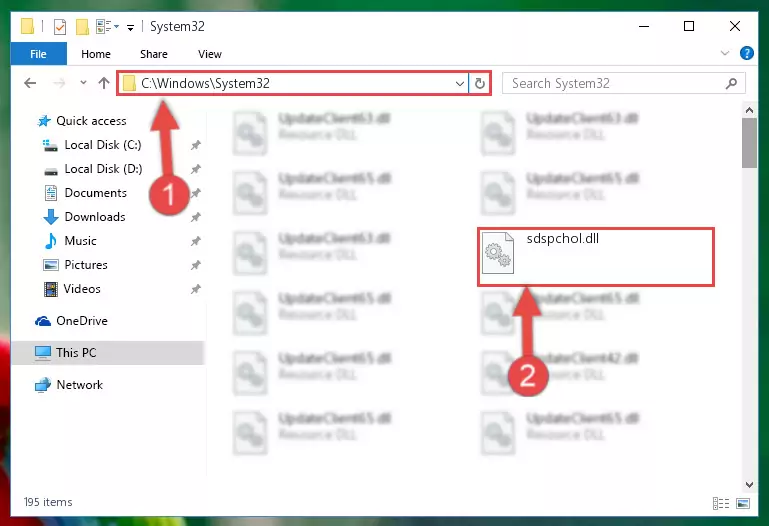This screenshot has height=526, width=769.
Task: Click the pin icon beside Music
Action: (196, 241)
